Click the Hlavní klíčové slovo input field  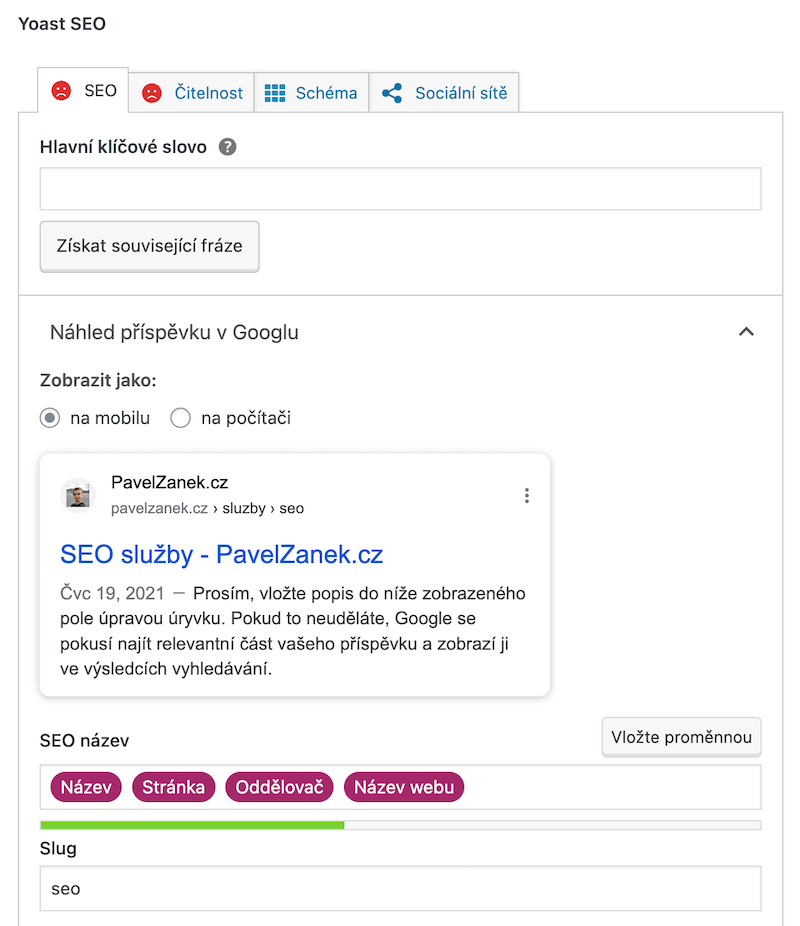[x=400, y=189]
